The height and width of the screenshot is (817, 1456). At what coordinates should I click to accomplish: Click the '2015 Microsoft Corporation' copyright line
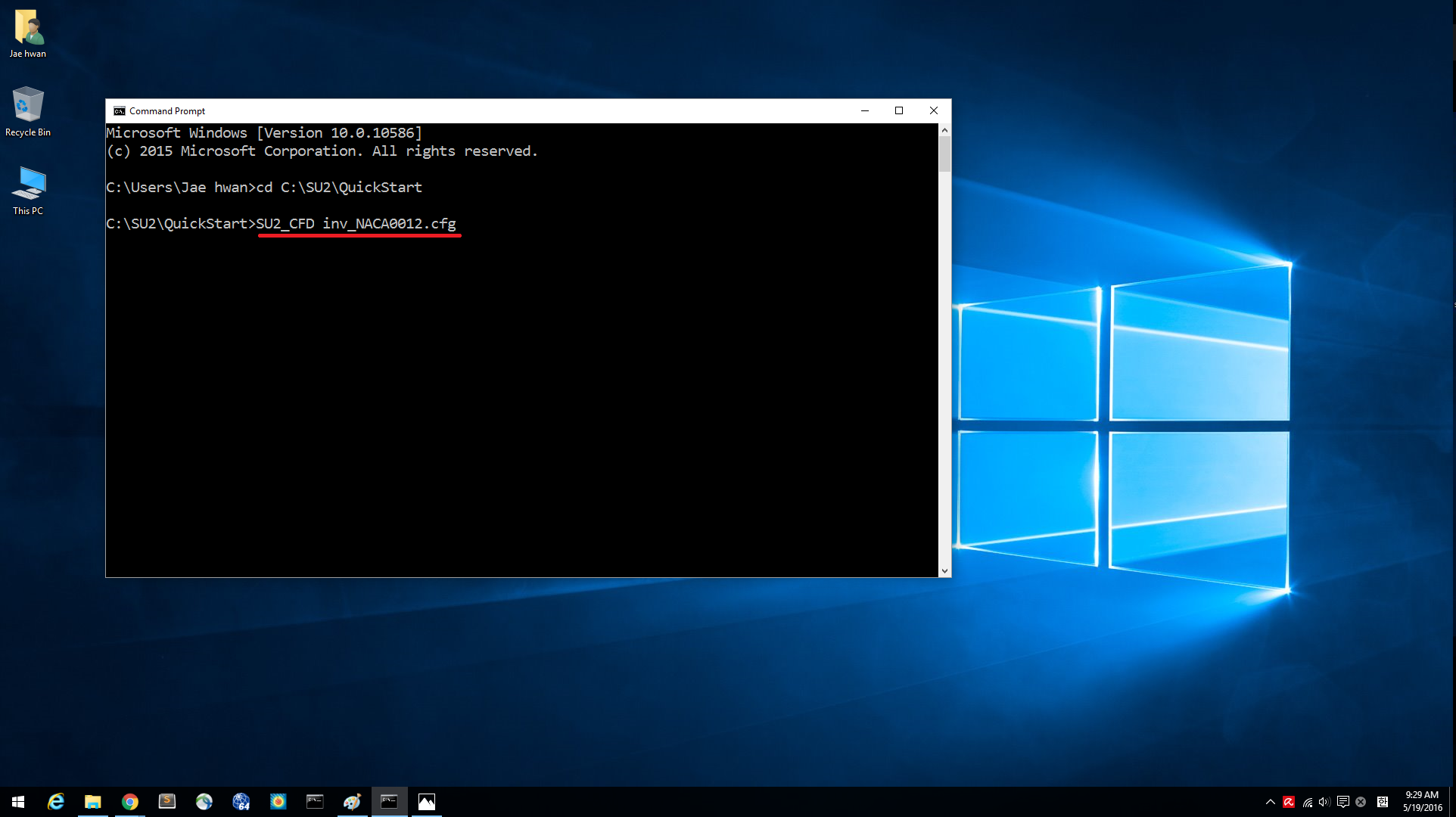pyautogui.click(x=322, y=151)
